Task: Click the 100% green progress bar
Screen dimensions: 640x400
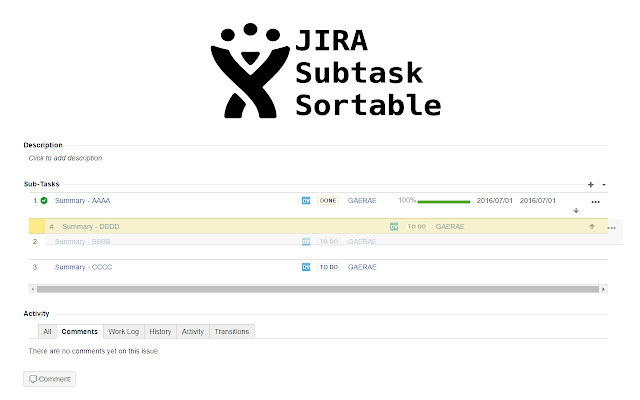Action: [x=444, y=202]
